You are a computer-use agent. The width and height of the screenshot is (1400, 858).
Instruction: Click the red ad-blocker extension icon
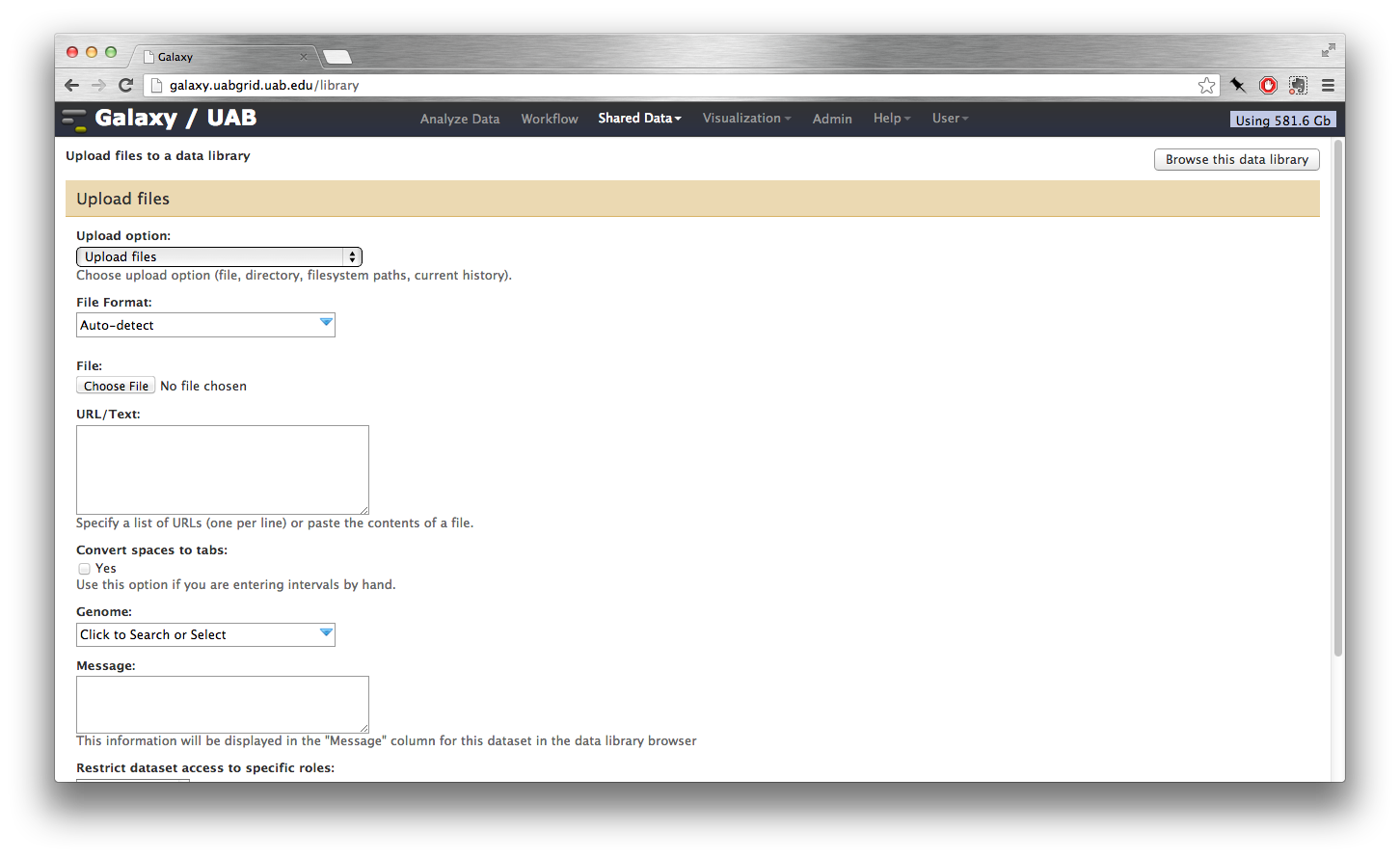click(1268, 86)
